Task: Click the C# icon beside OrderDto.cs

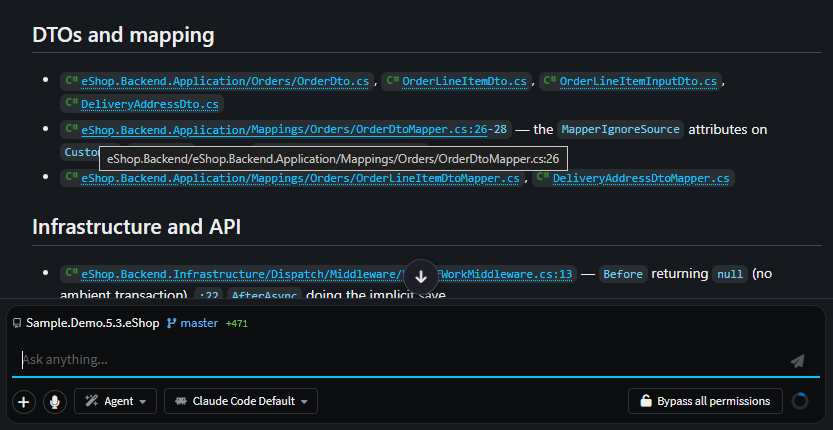Action: [x=71, y=81]
